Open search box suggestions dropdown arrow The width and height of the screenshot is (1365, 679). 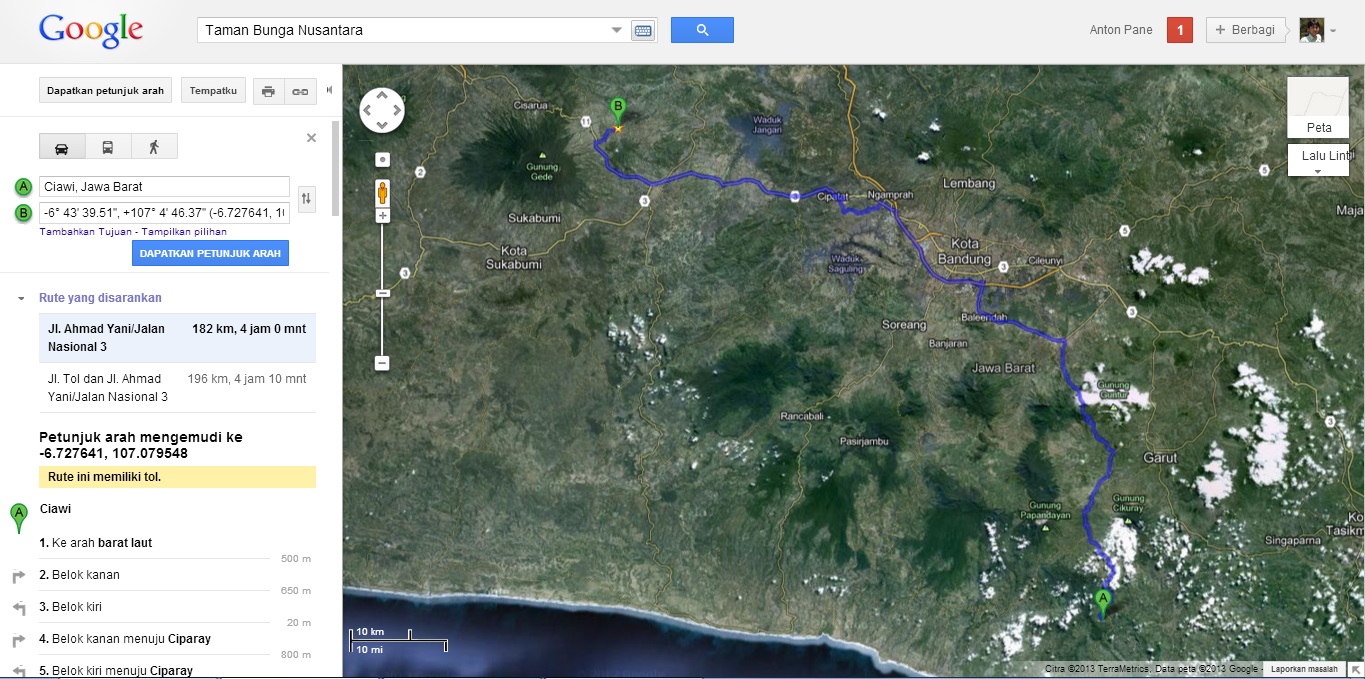[617, 30]
